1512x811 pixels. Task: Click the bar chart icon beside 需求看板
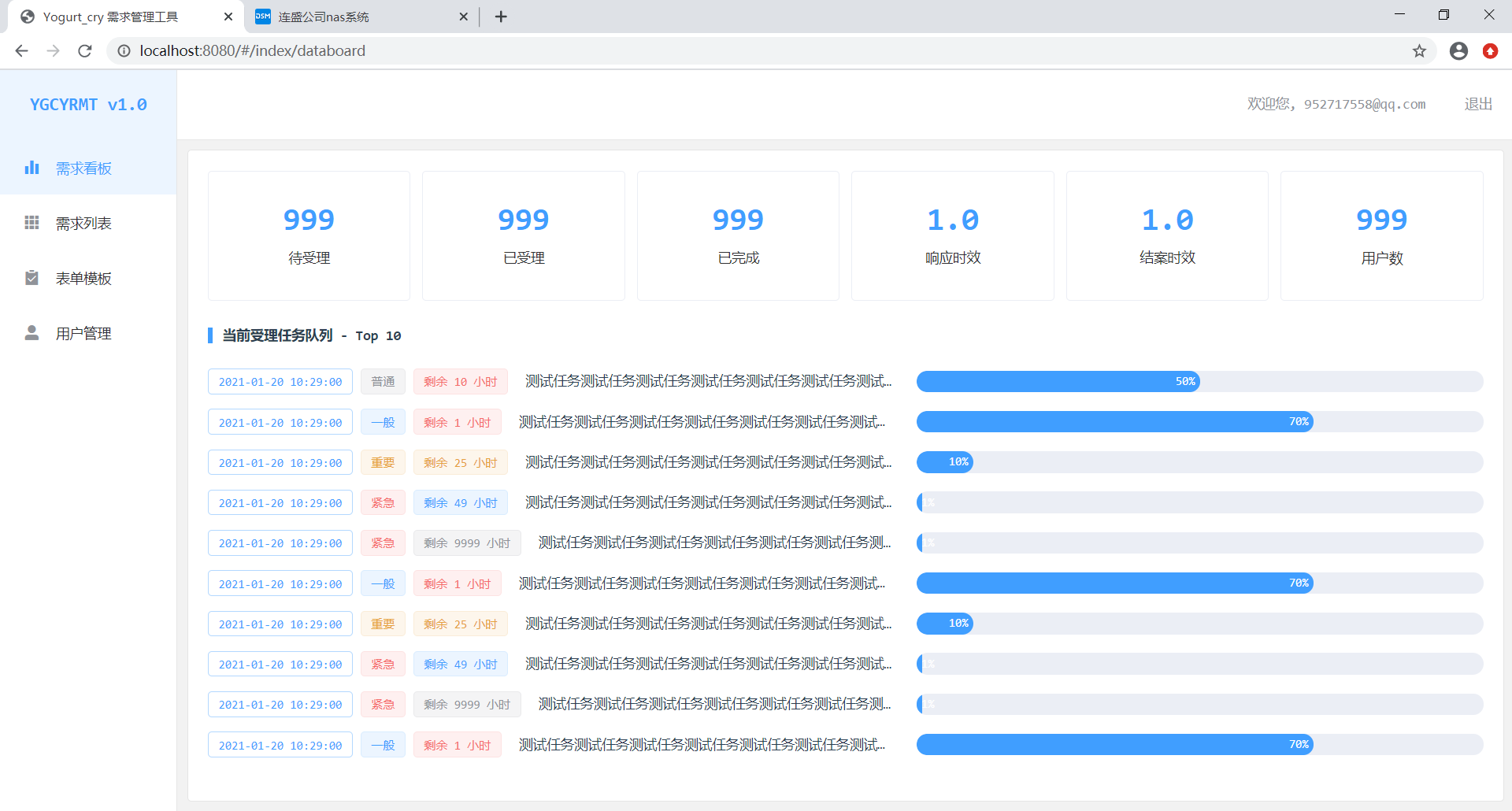[x=31, y=168]
